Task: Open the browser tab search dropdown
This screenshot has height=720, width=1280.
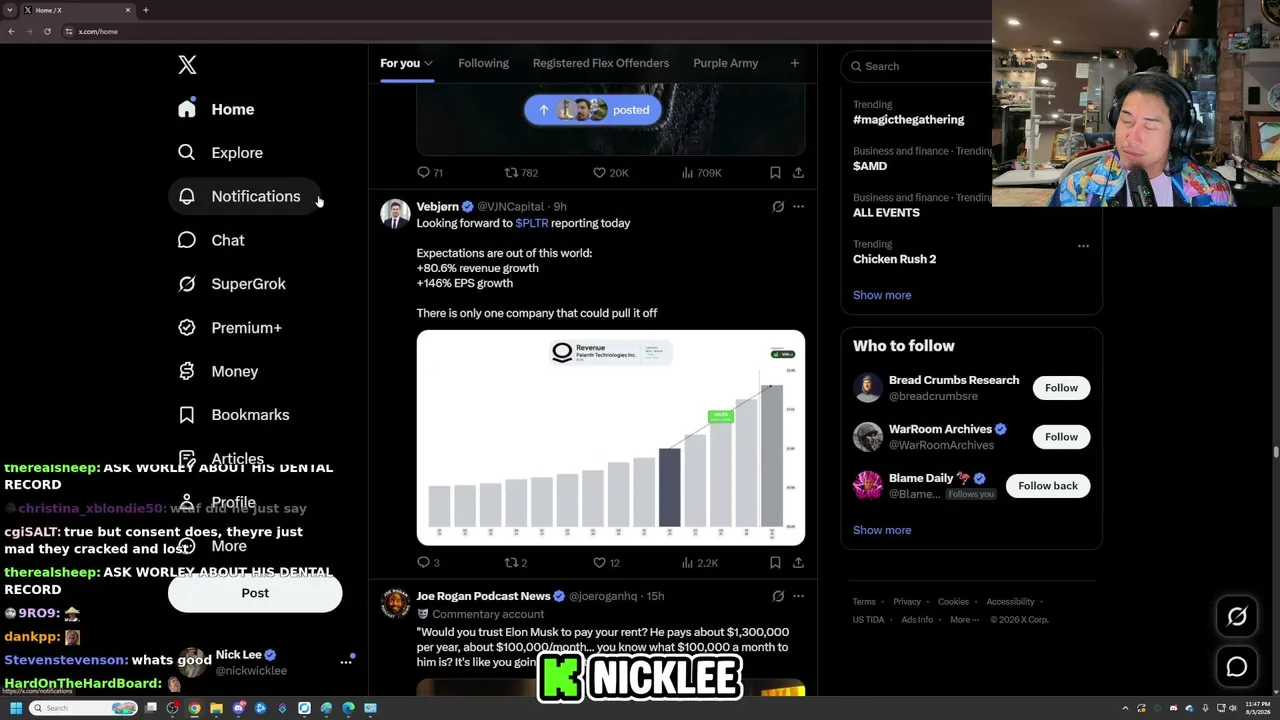Action: [x=10, y=10]
